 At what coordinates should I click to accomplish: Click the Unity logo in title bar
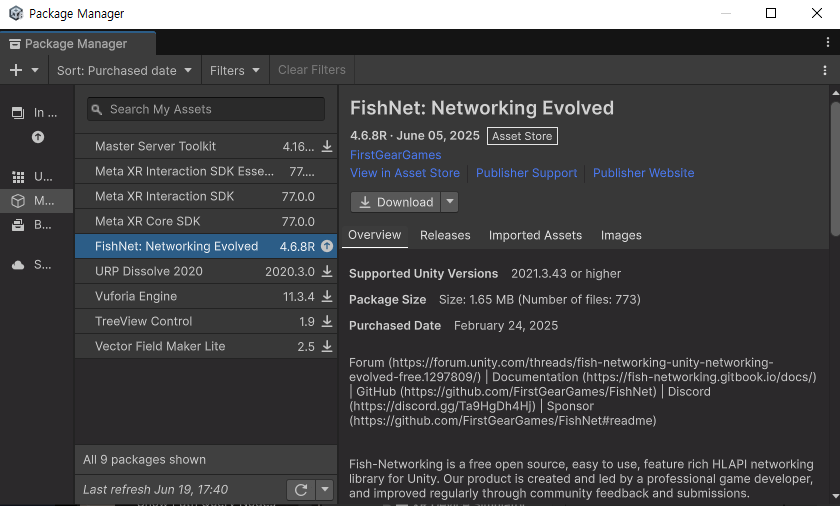[16, 13]
